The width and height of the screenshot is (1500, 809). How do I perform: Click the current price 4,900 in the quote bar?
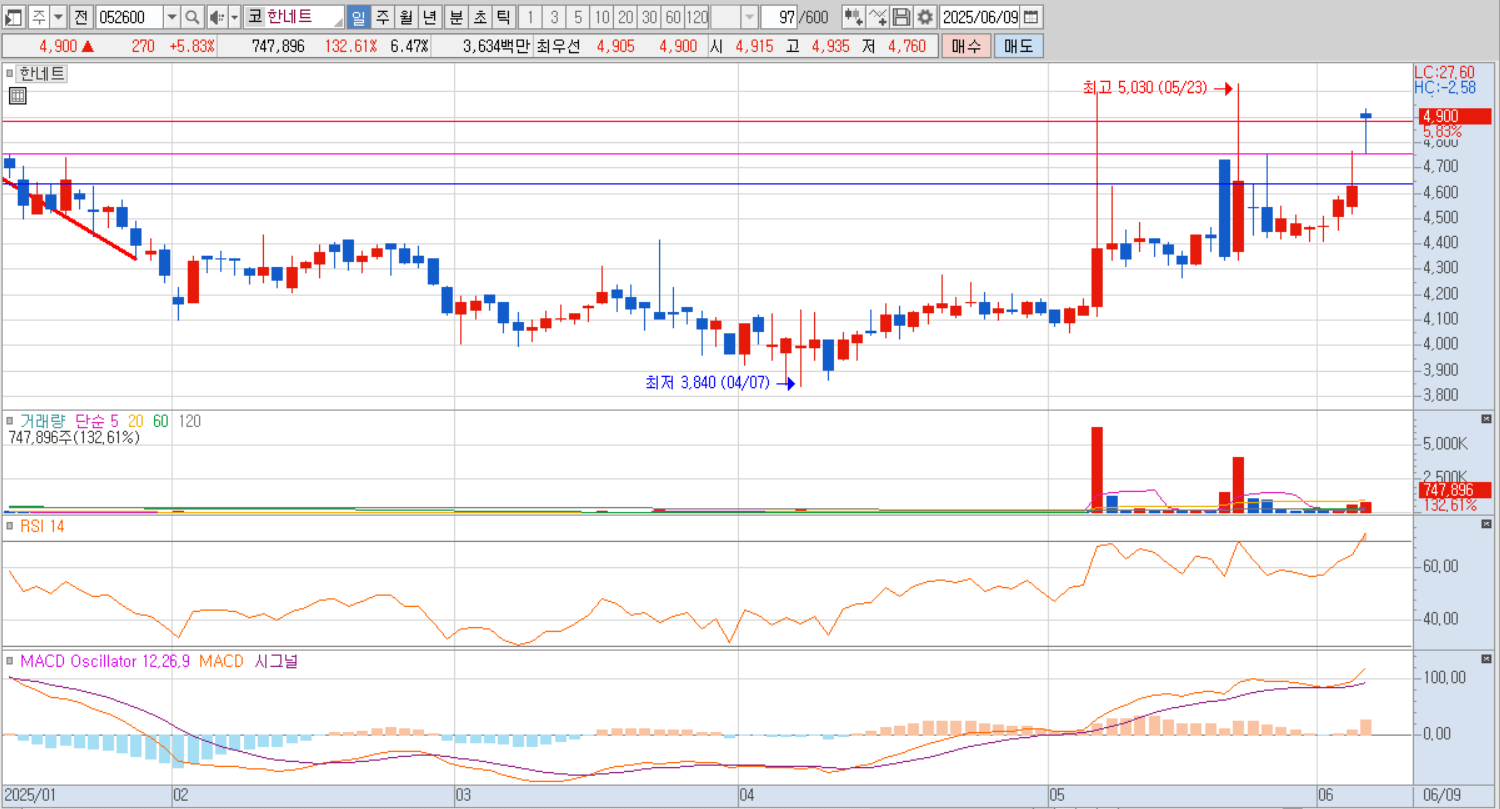(x=59, y=46)
